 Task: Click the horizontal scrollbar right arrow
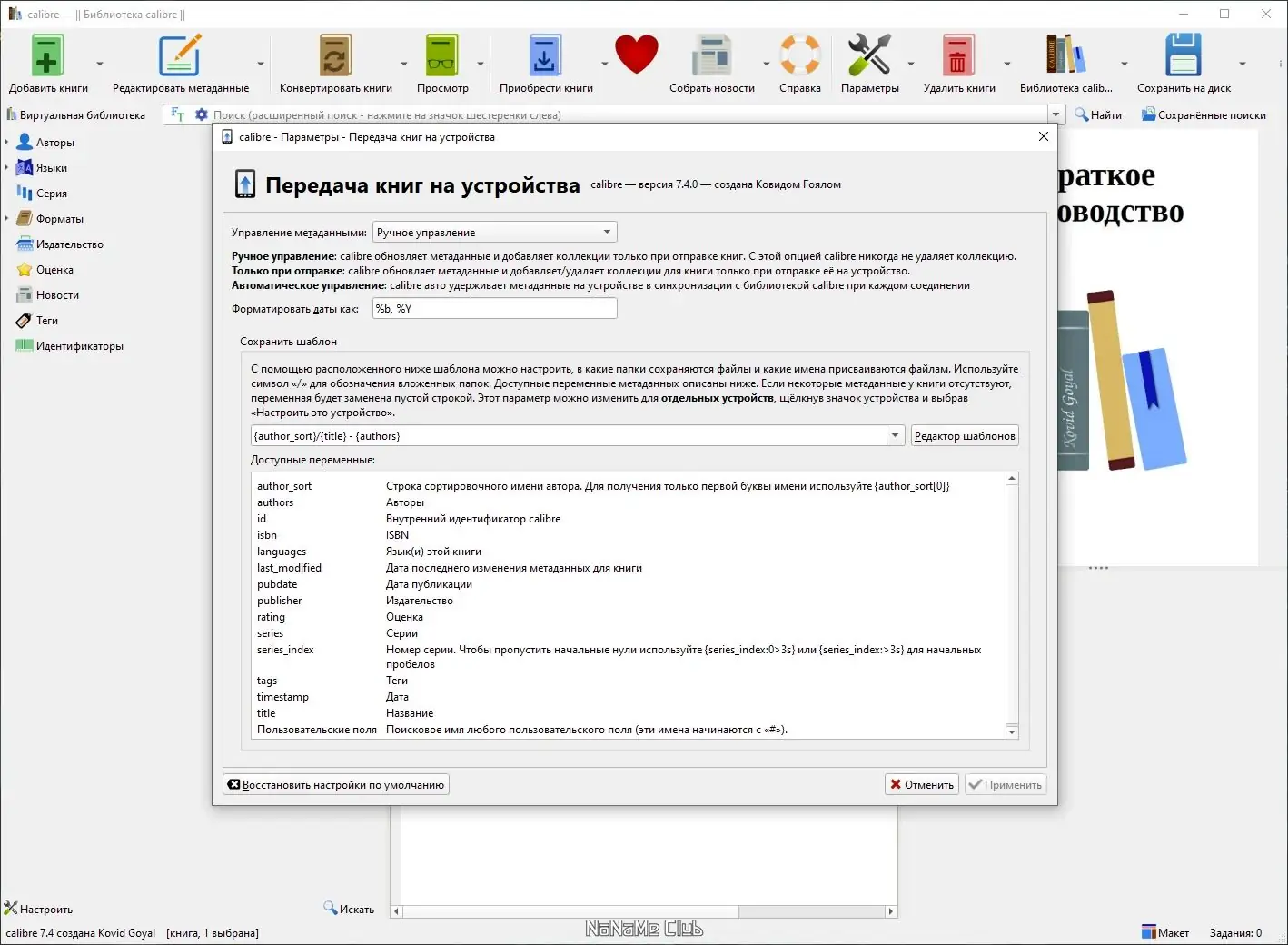tap(891, 911)
